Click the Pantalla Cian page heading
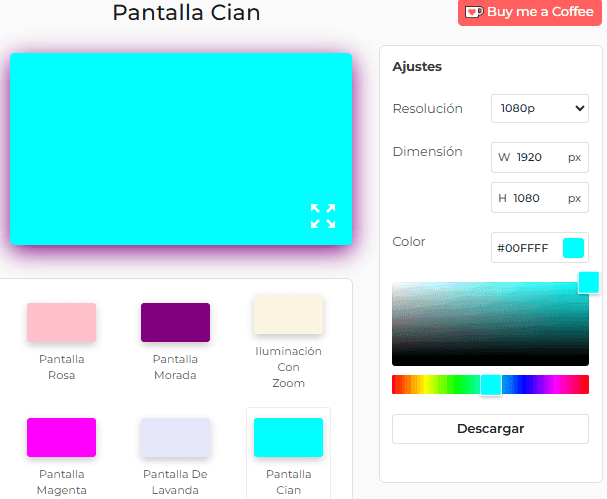This screenshot has height=499, width=607. tap(186, 12)
